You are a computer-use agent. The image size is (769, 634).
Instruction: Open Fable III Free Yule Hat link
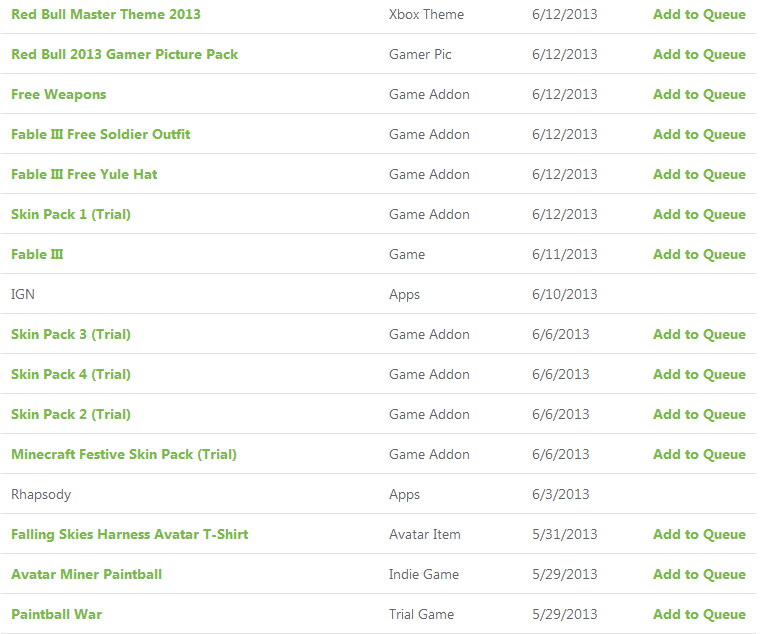[84, 175]
